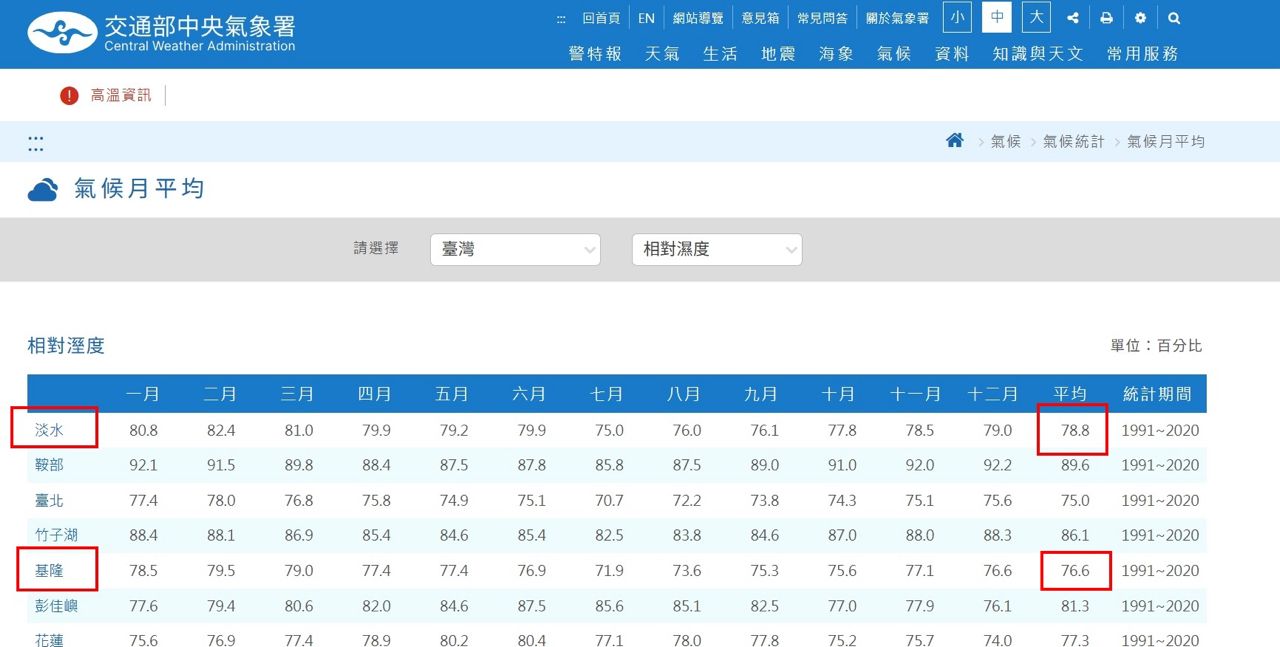Viewport: 1280px width, 647px height.
Task: Click the home icon in breadcrumb
Action: (x=955, y=141)
